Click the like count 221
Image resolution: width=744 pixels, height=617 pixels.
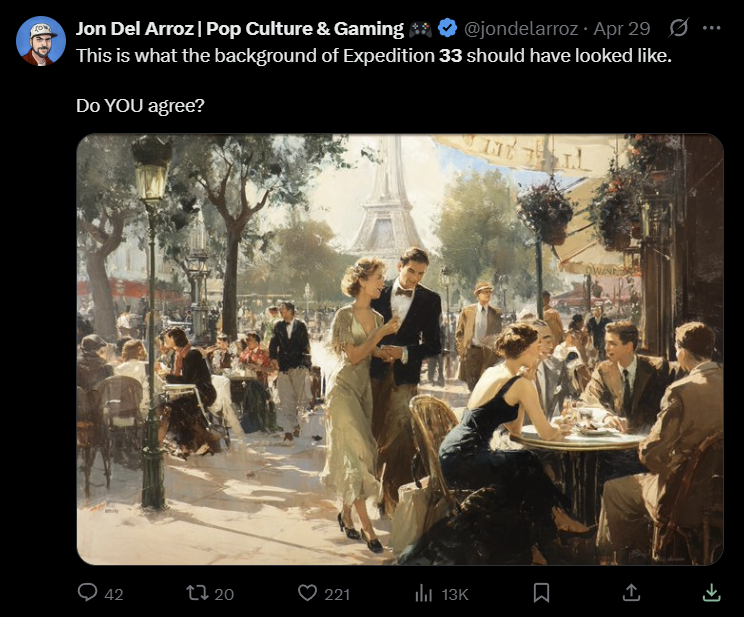pyautogui.click(x=337, y=594)
